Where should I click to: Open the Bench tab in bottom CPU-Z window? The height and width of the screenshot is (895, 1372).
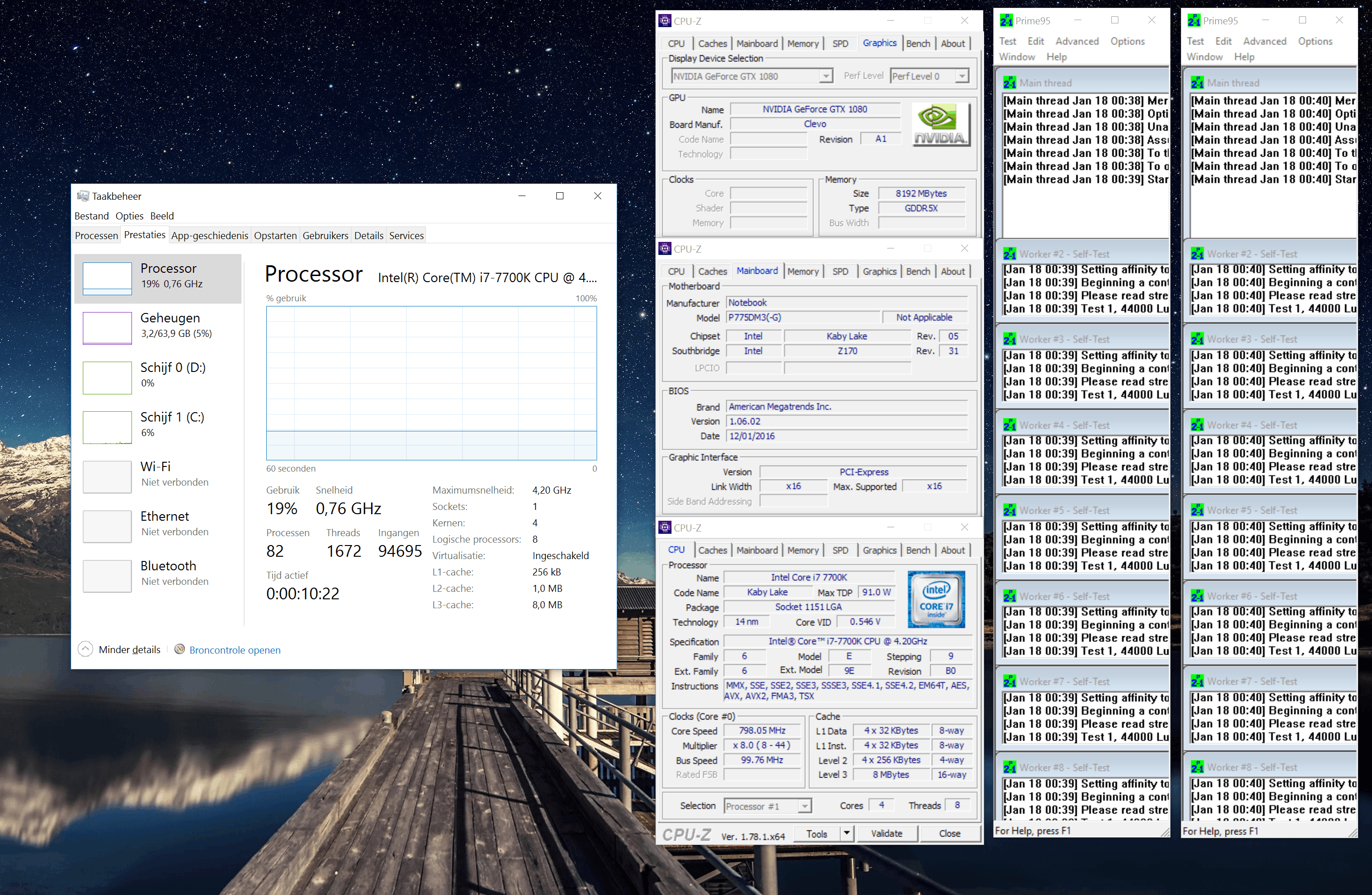[x=918, y=550]
